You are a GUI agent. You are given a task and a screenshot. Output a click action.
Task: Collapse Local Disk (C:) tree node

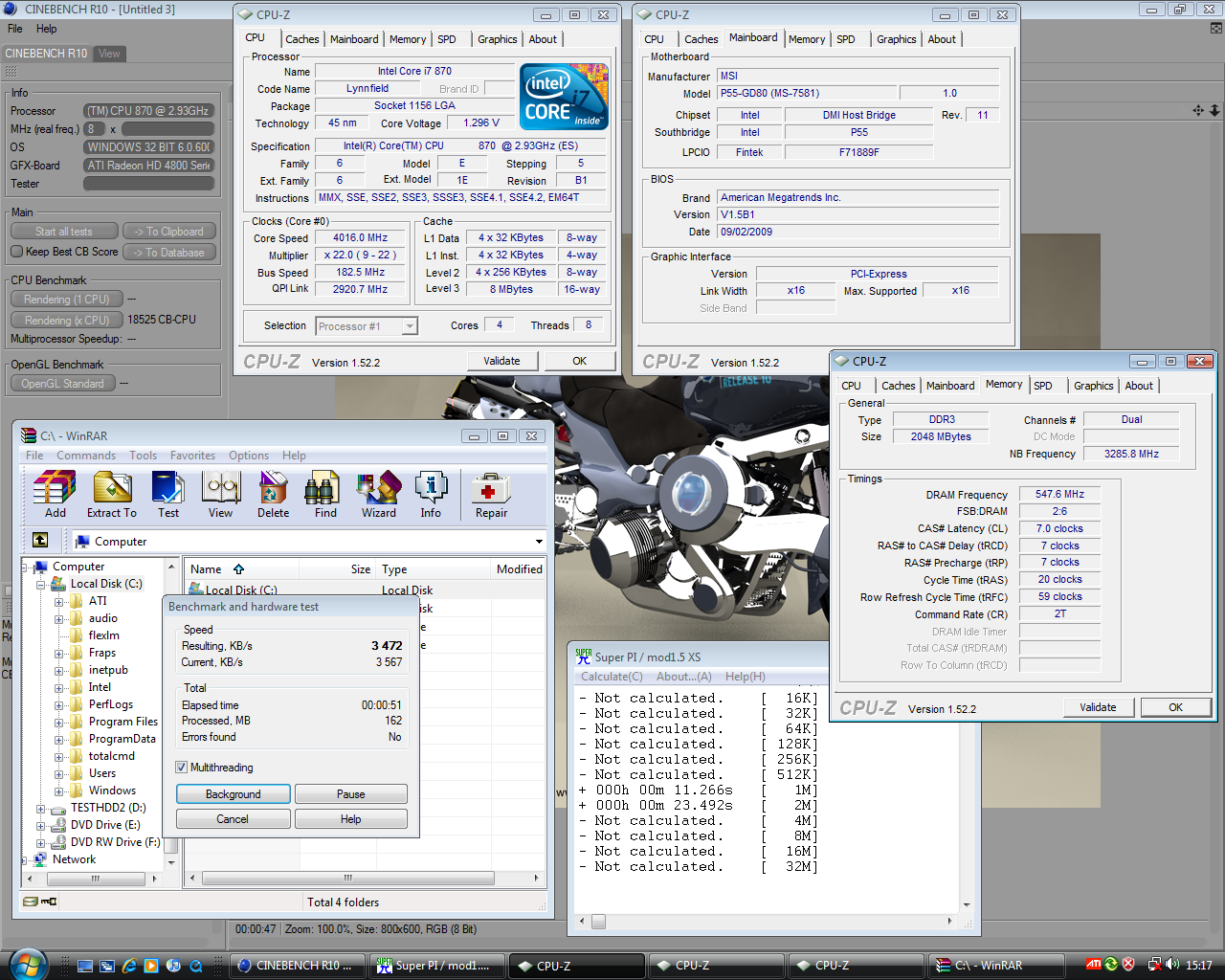(x=41, y=584)
